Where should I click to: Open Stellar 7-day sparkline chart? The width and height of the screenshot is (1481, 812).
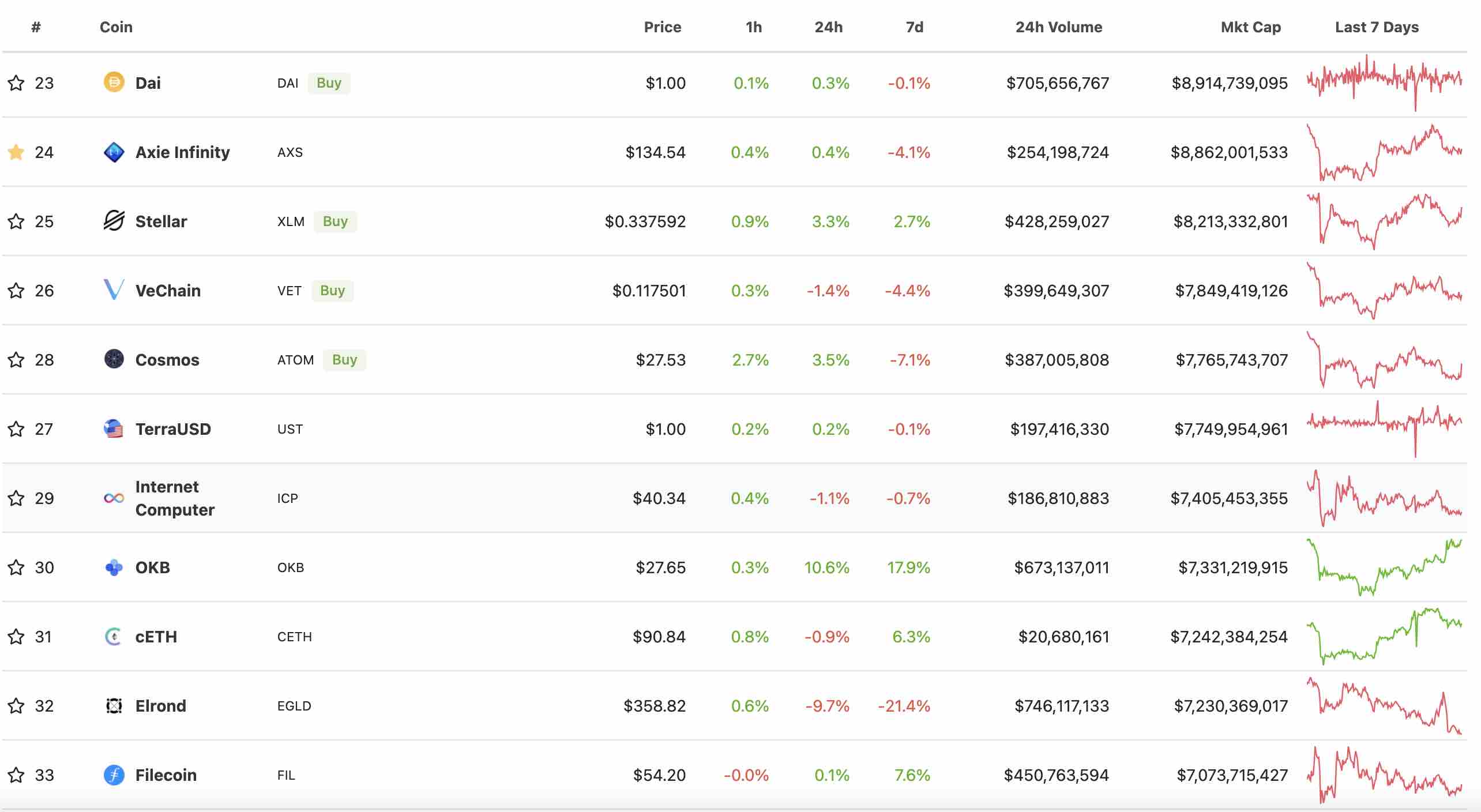click(1384, 221)
